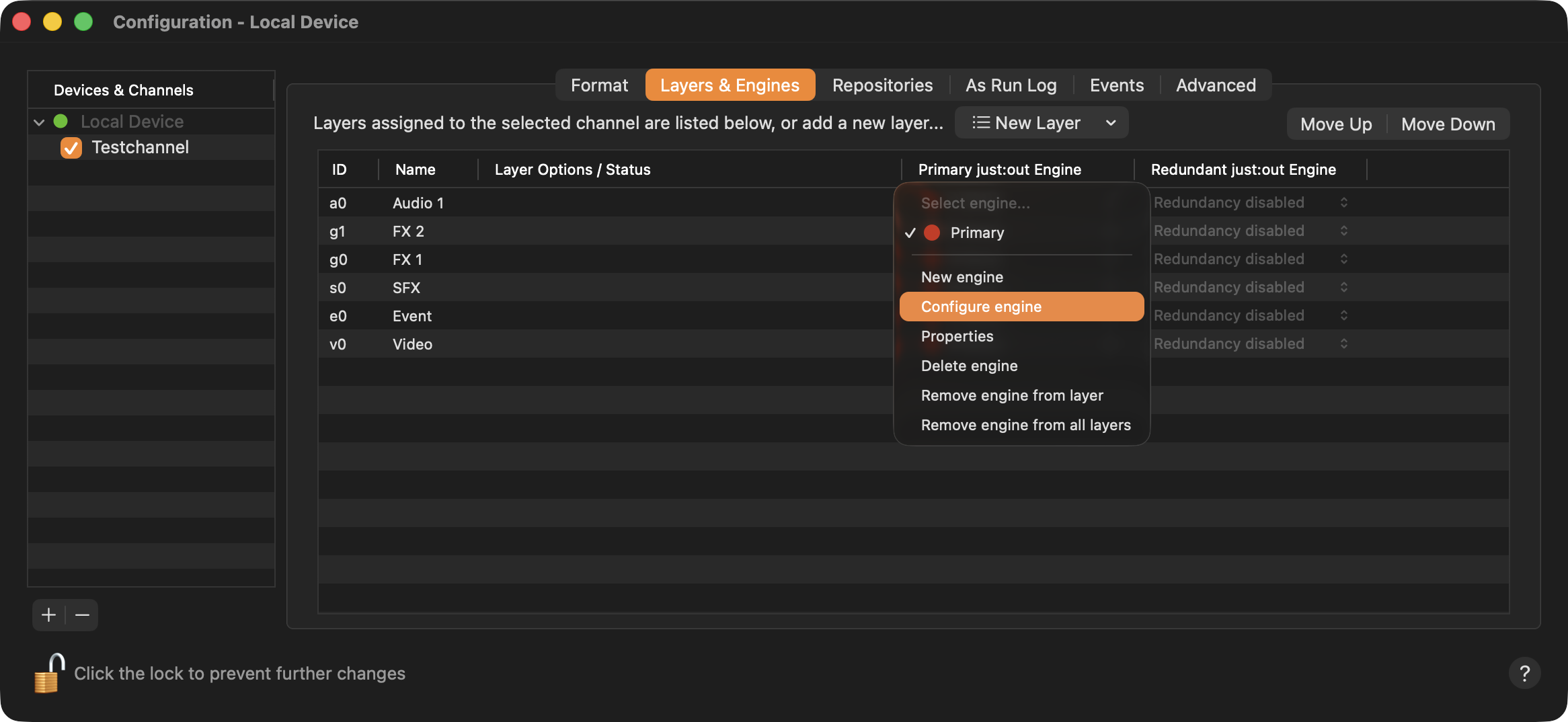The width and height of the screenshot is (1568, 722).
Task: Click layer ID v0
Action: click(x=338, y=344)
